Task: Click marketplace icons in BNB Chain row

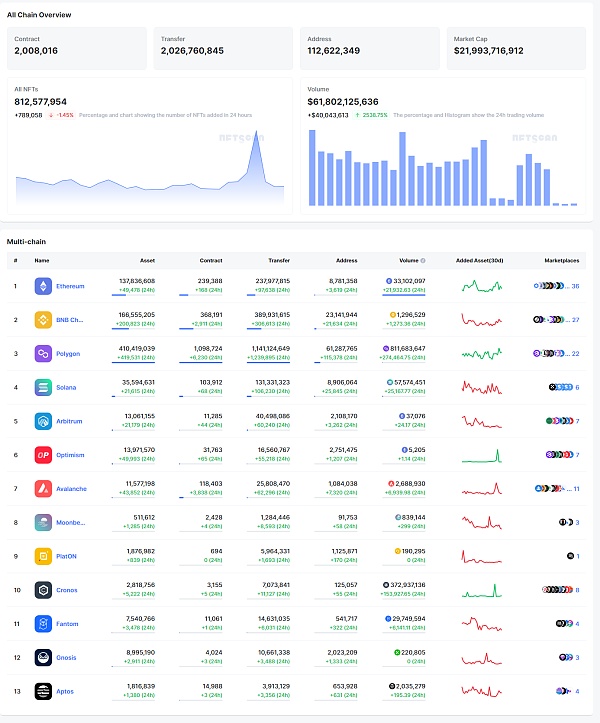Action: click(x=548, y=320)
